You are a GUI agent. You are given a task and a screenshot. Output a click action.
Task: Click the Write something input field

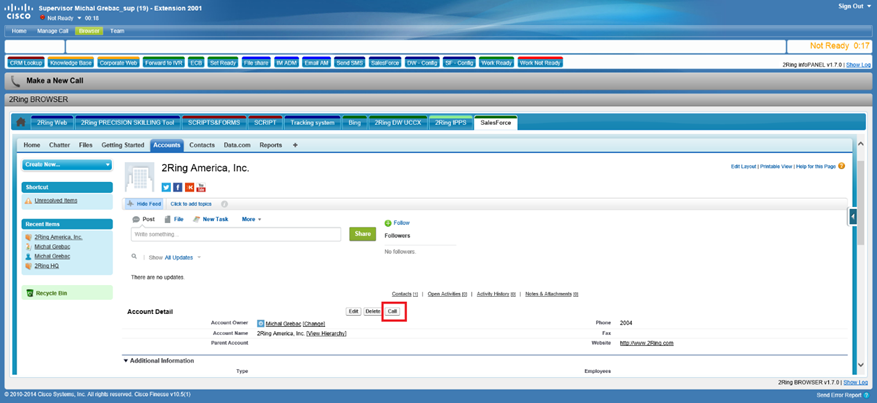[x=237, y=234]
